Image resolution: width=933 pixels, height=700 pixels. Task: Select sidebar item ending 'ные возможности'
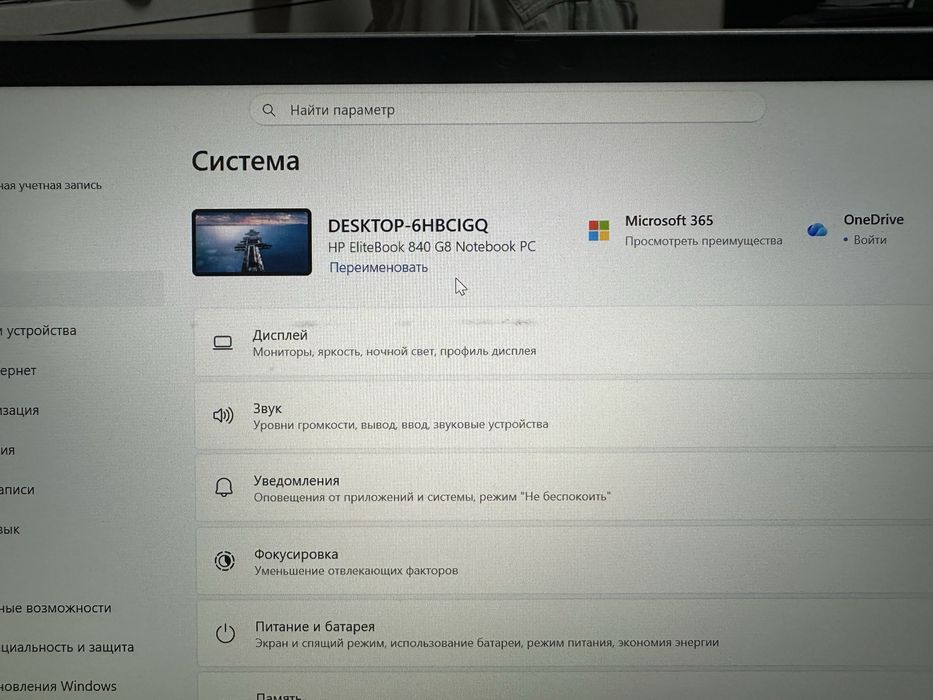tap(55, 608)
